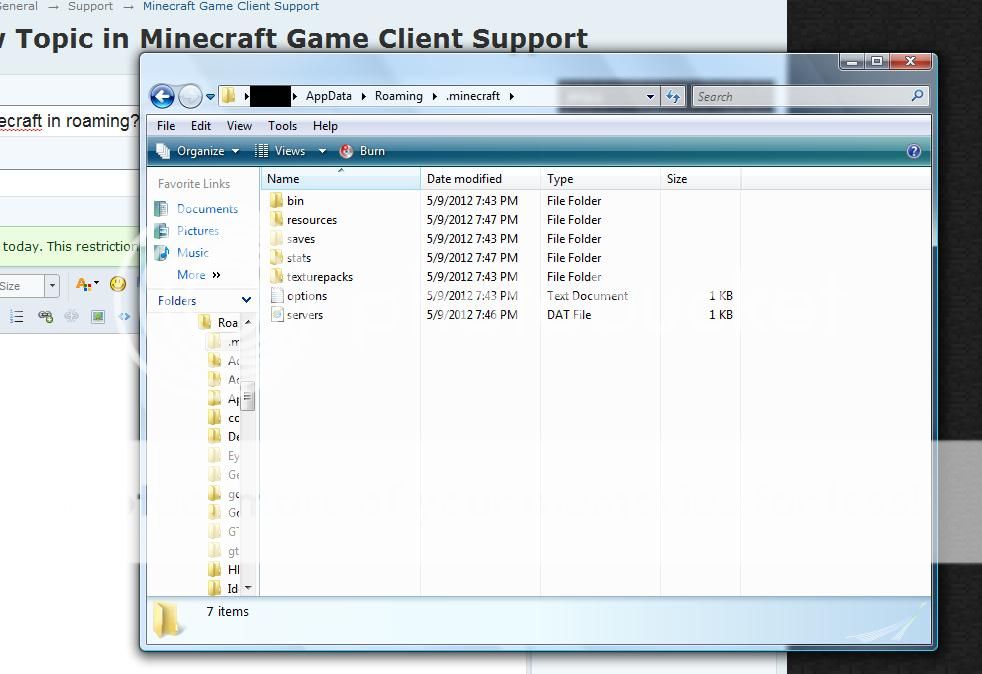The image size is (982, 674).
Task: Open the Organize dropdown menu
Action: point(200,151)
